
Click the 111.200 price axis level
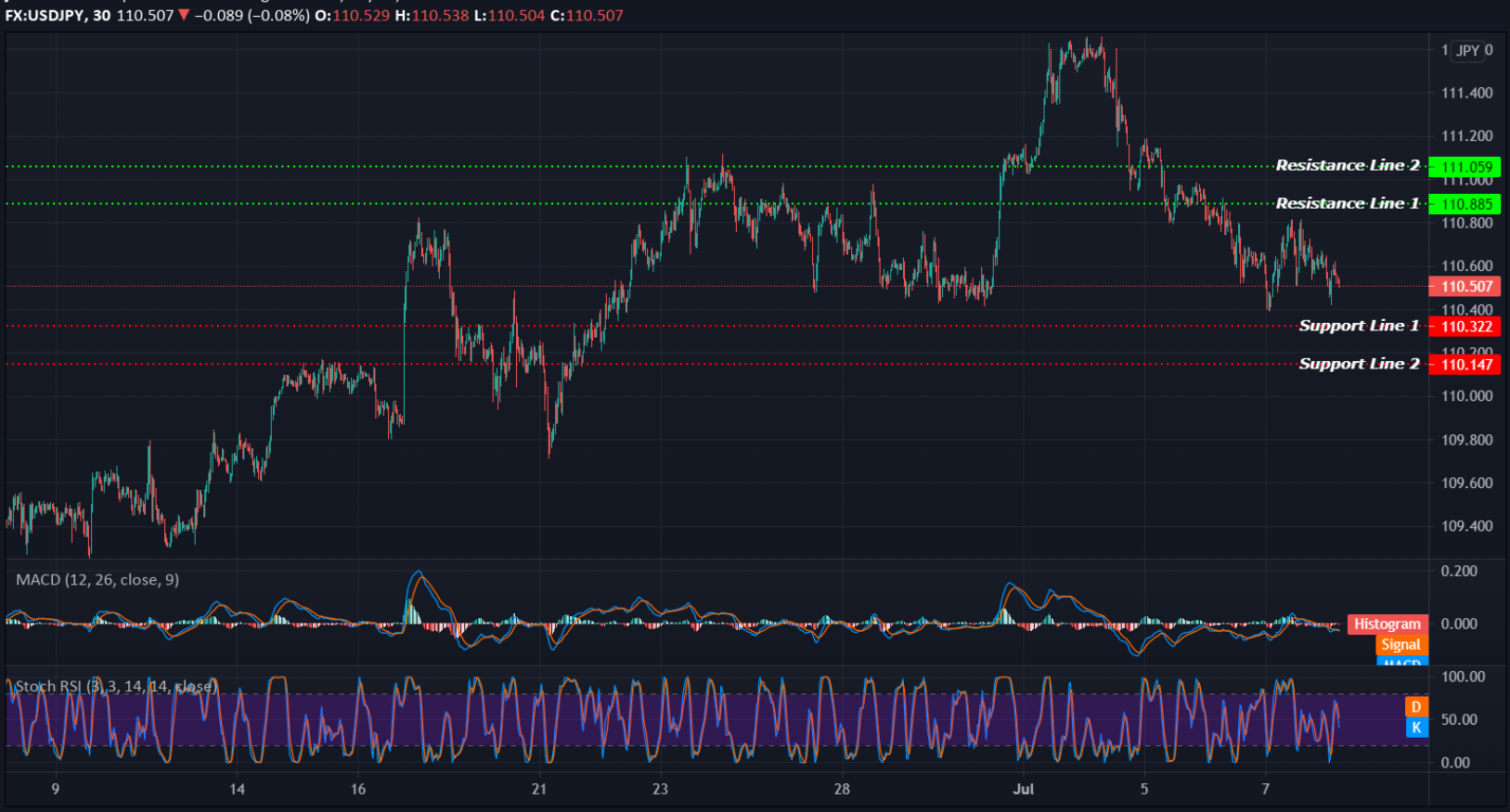tap(1466, 135)
